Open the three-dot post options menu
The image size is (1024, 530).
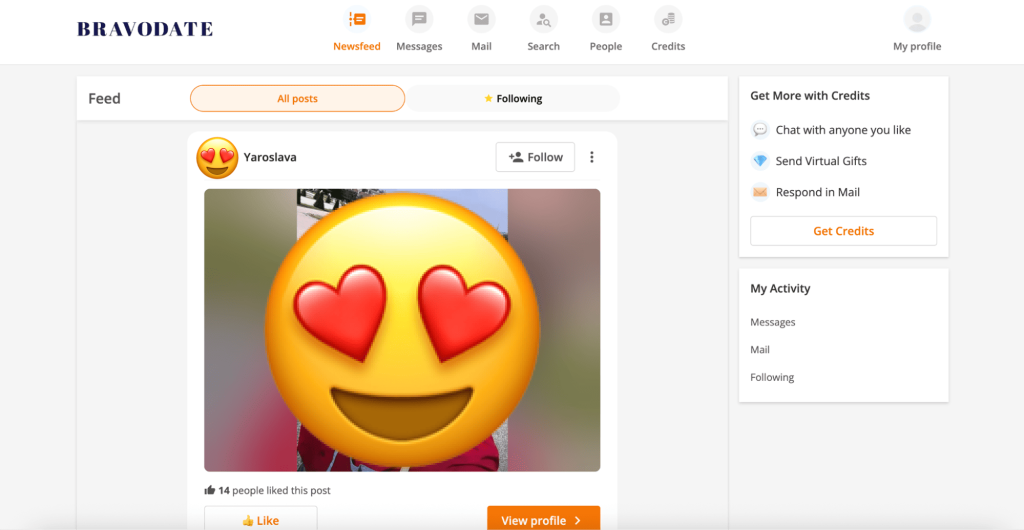[592, 157]
